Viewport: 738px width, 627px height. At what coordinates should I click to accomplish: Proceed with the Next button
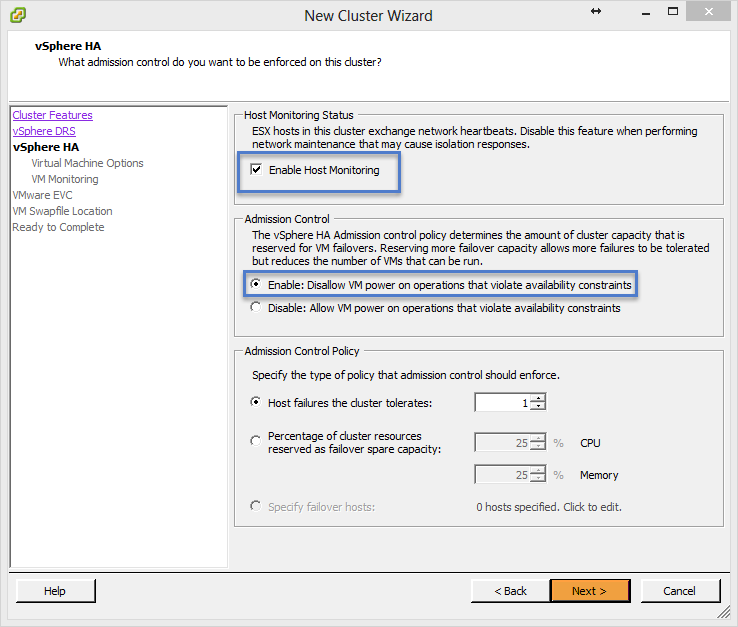click(590, 591)
